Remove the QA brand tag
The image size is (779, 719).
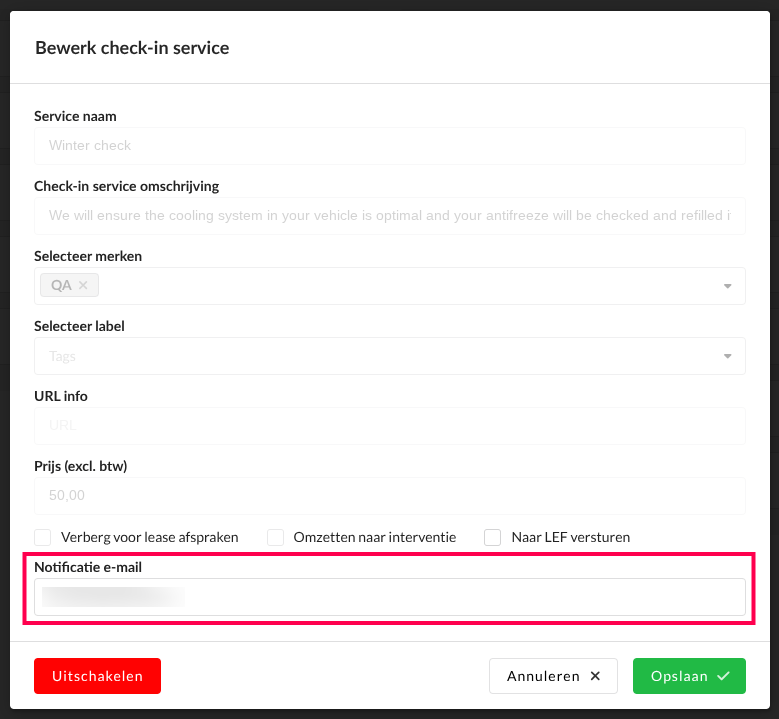click(84, 286)
